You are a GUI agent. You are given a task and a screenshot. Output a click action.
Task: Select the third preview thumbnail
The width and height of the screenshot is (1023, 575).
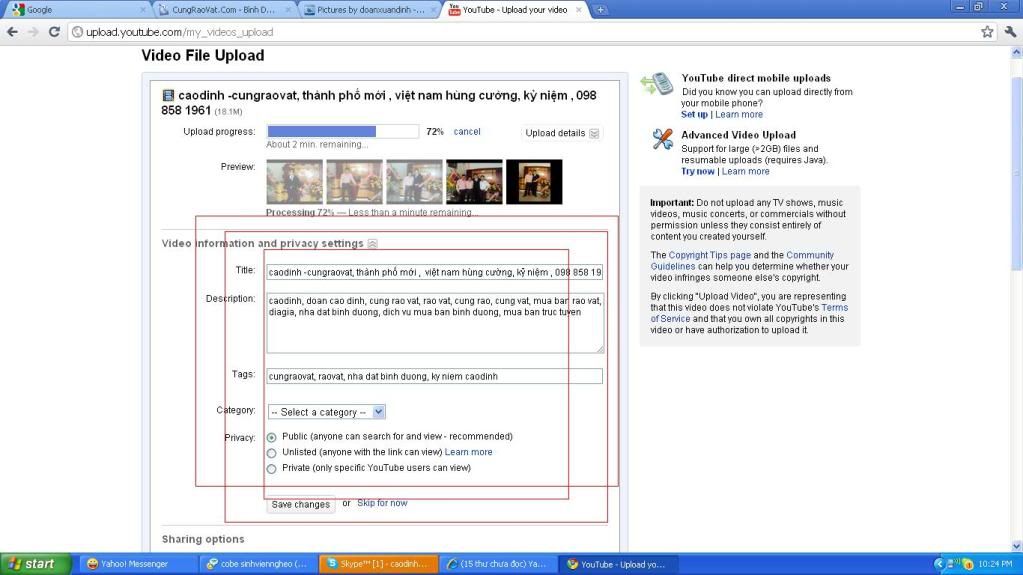click(x=414, y=182)
